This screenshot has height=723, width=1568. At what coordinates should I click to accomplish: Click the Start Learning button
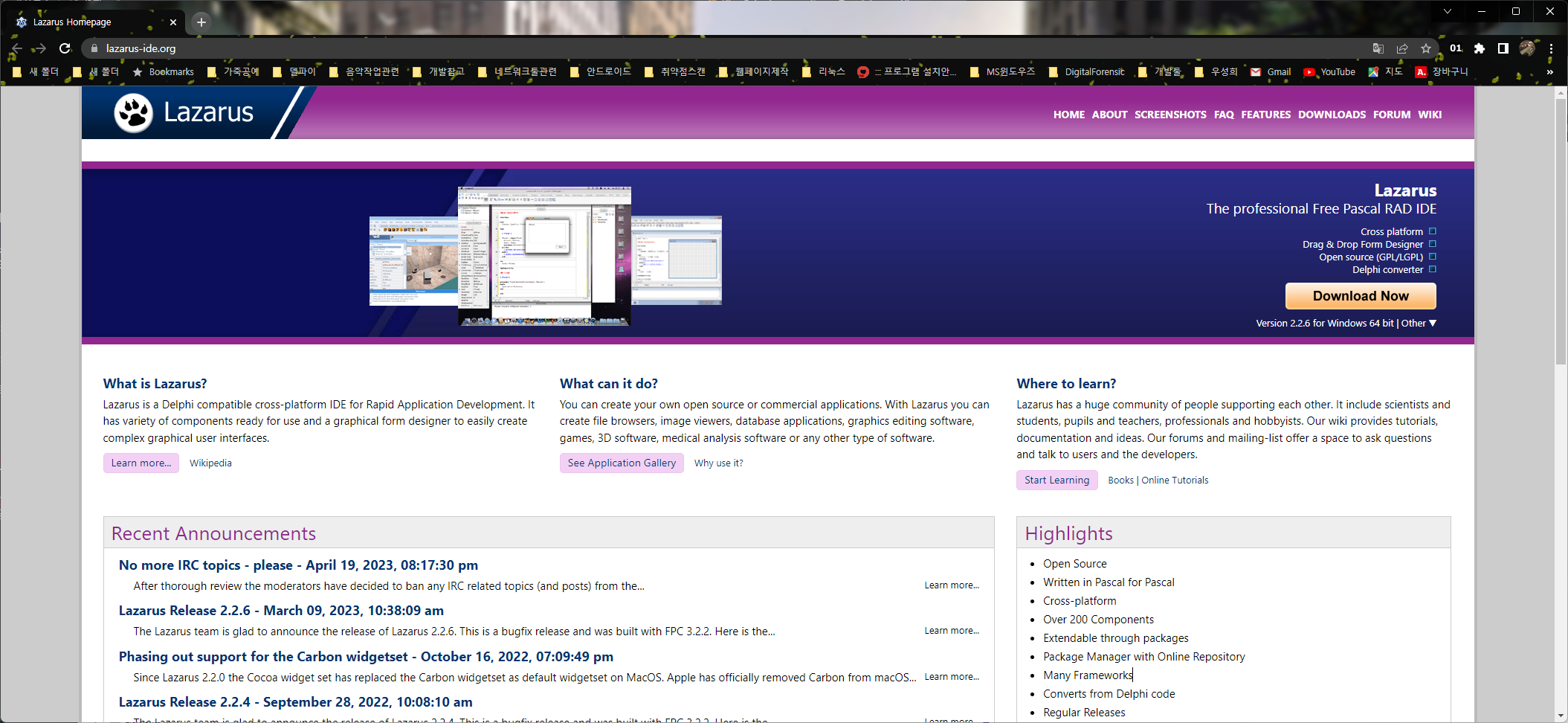click(x=1056, y=480)
